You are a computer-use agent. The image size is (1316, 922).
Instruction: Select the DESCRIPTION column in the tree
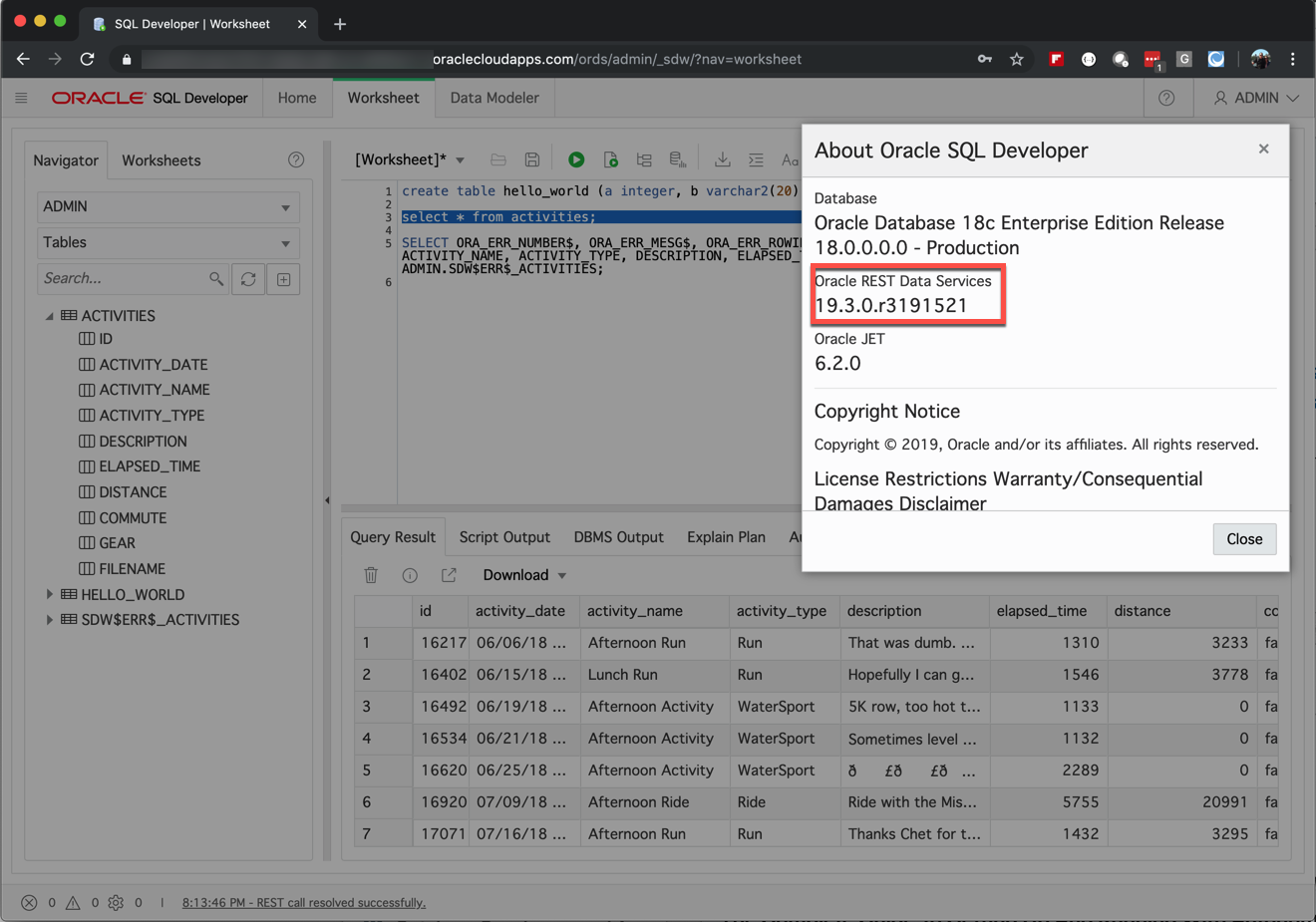(x=143, y=442)
